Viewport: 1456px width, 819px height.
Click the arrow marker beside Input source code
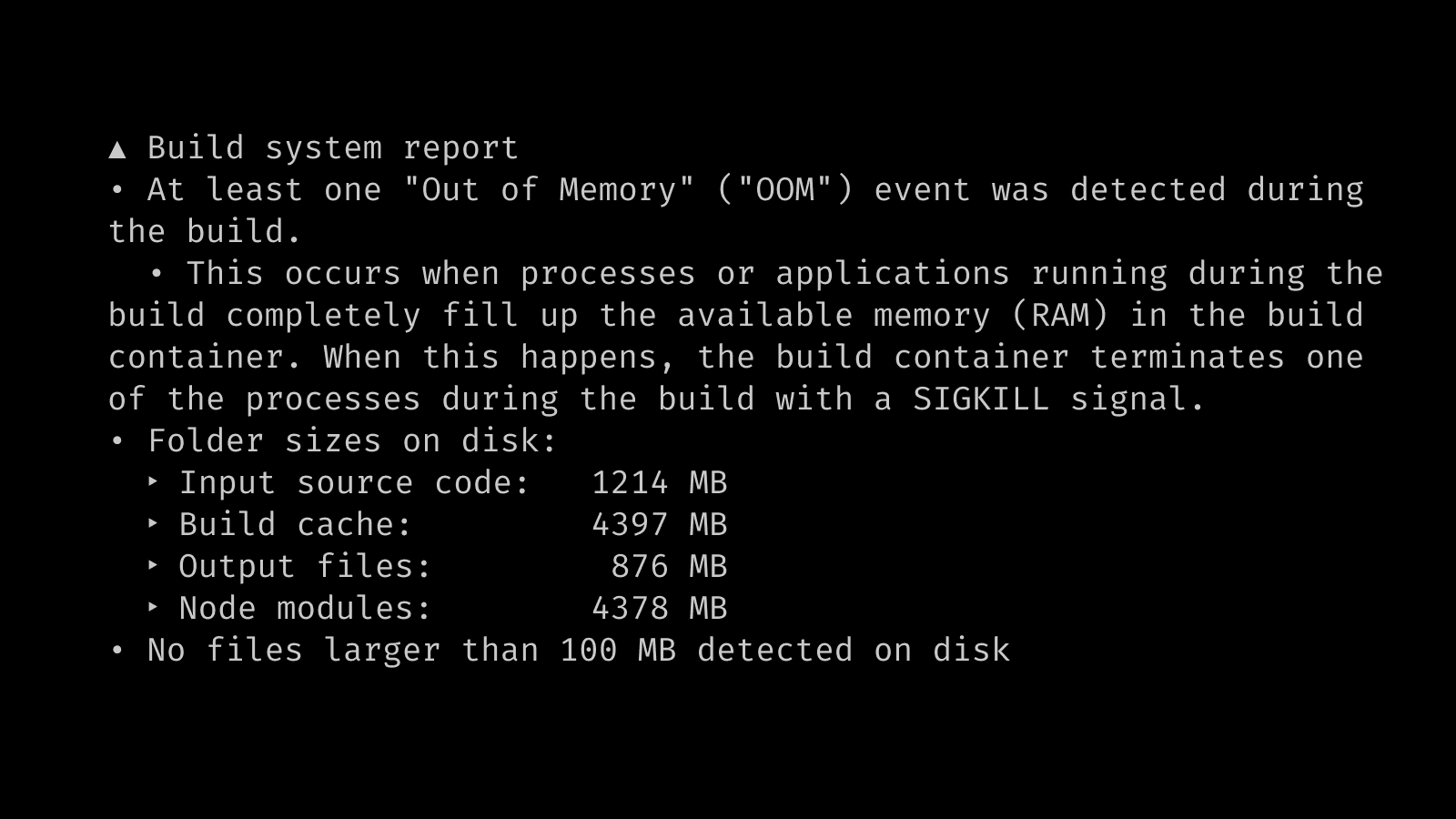coord(153,482)
